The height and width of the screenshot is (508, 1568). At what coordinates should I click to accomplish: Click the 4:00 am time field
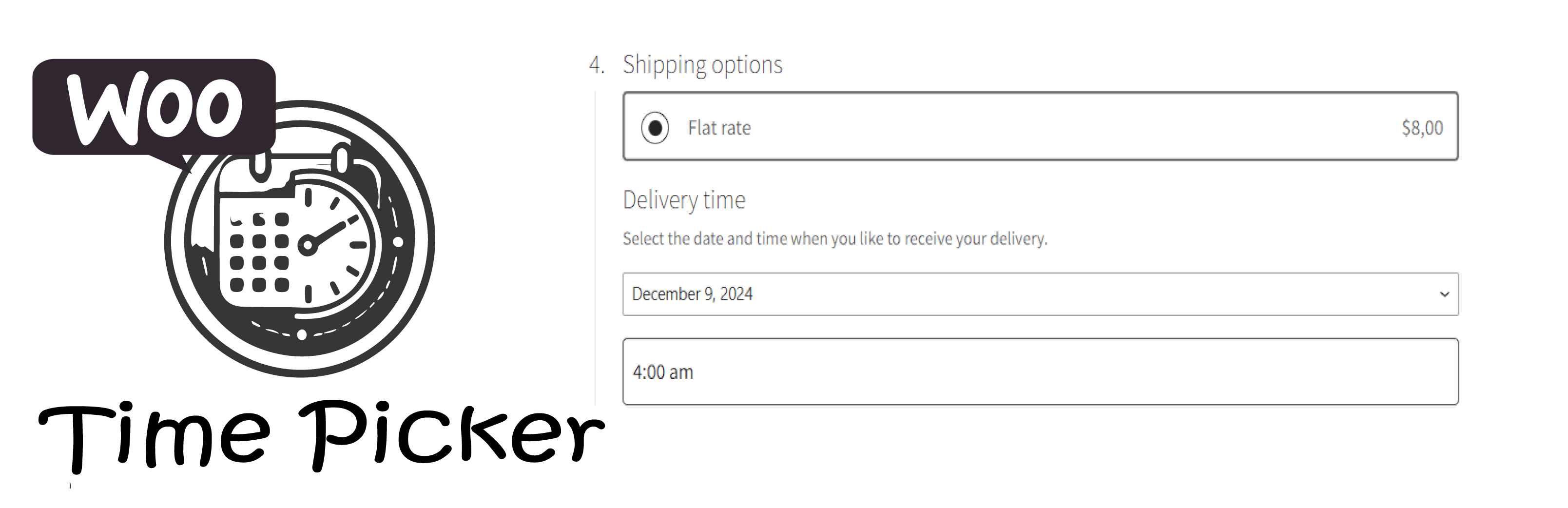pyautogui.click(x=1040, y=371)
